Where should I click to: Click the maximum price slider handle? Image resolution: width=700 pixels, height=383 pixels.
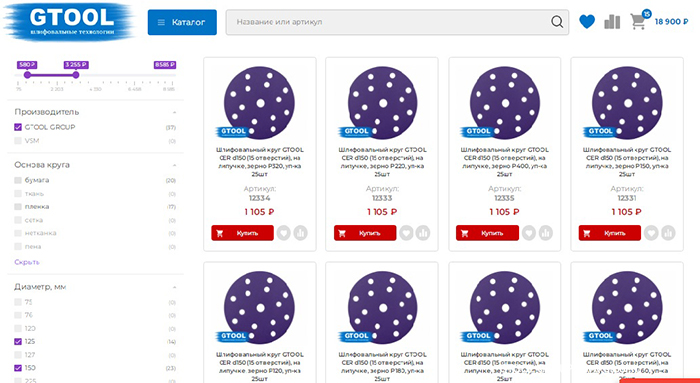coord(76,75)
